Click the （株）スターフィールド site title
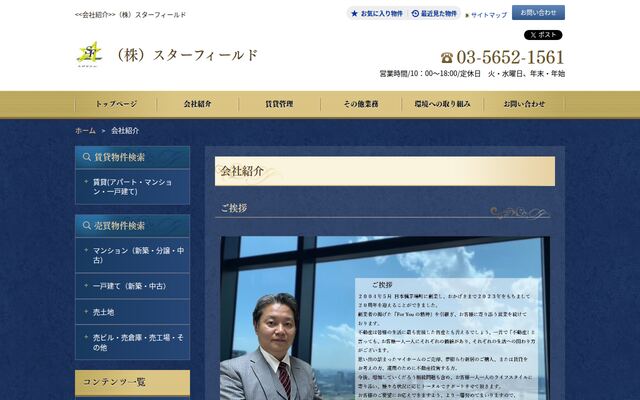Screen dimensions: 640x400 click(186, 55)
